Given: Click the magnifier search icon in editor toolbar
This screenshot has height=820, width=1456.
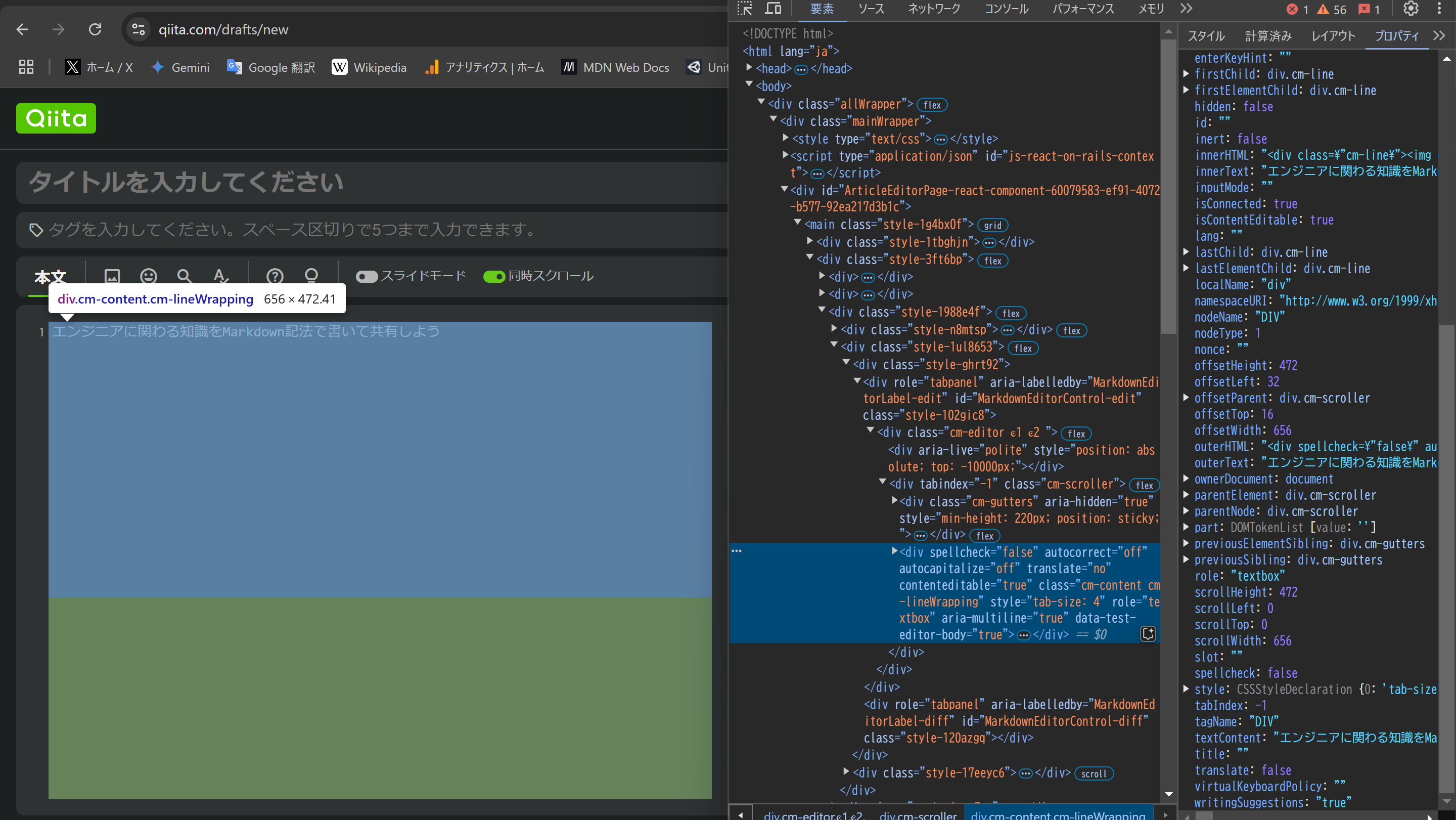Looking at the screenshot, I should [x=184, y=276].
